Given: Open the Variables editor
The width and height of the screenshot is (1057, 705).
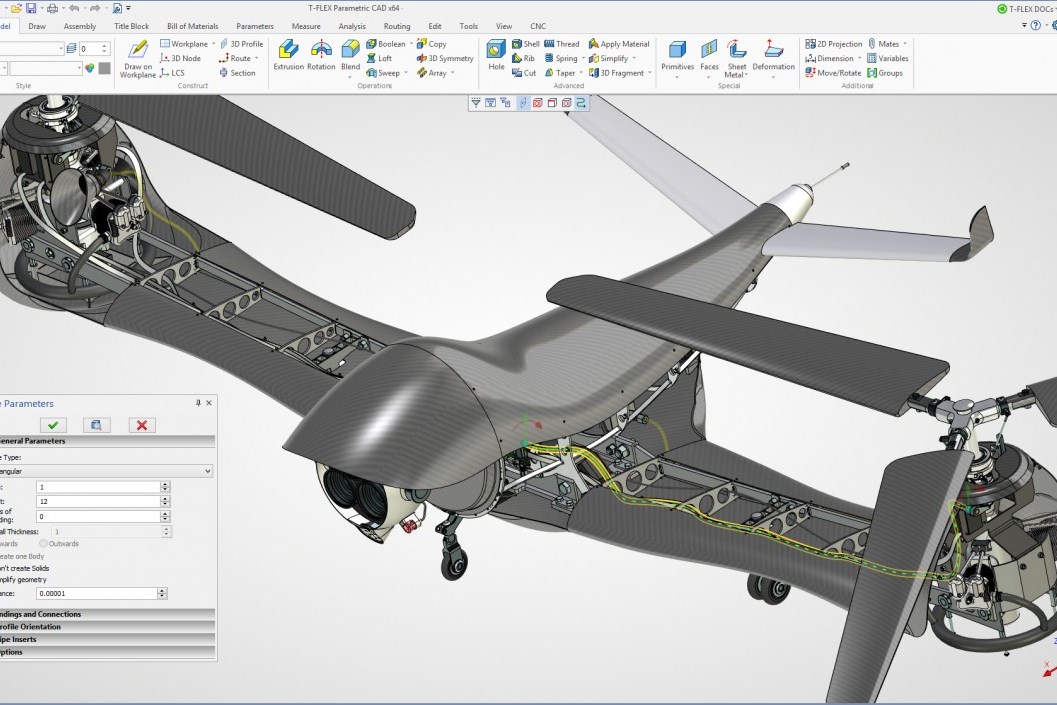Looking at the screenshot, I should tap(887, 58).
